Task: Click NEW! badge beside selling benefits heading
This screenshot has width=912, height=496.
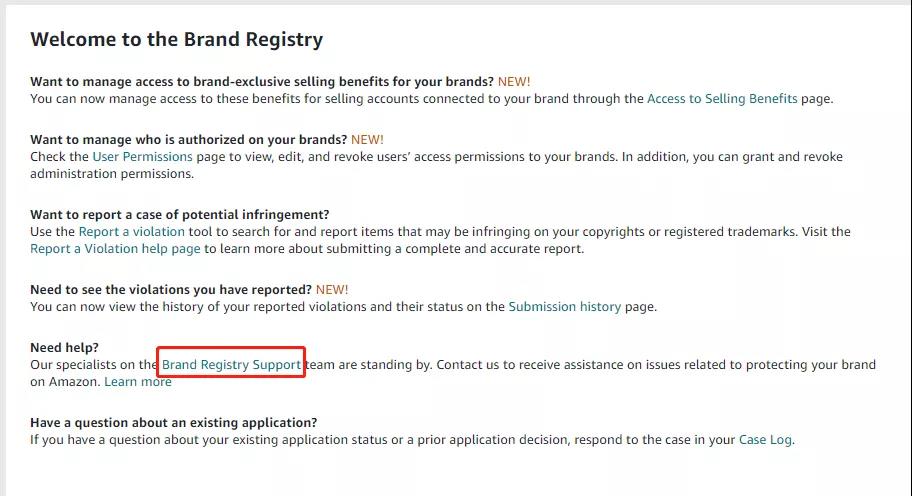Action: pyautogui.click(x=514, y=82)
